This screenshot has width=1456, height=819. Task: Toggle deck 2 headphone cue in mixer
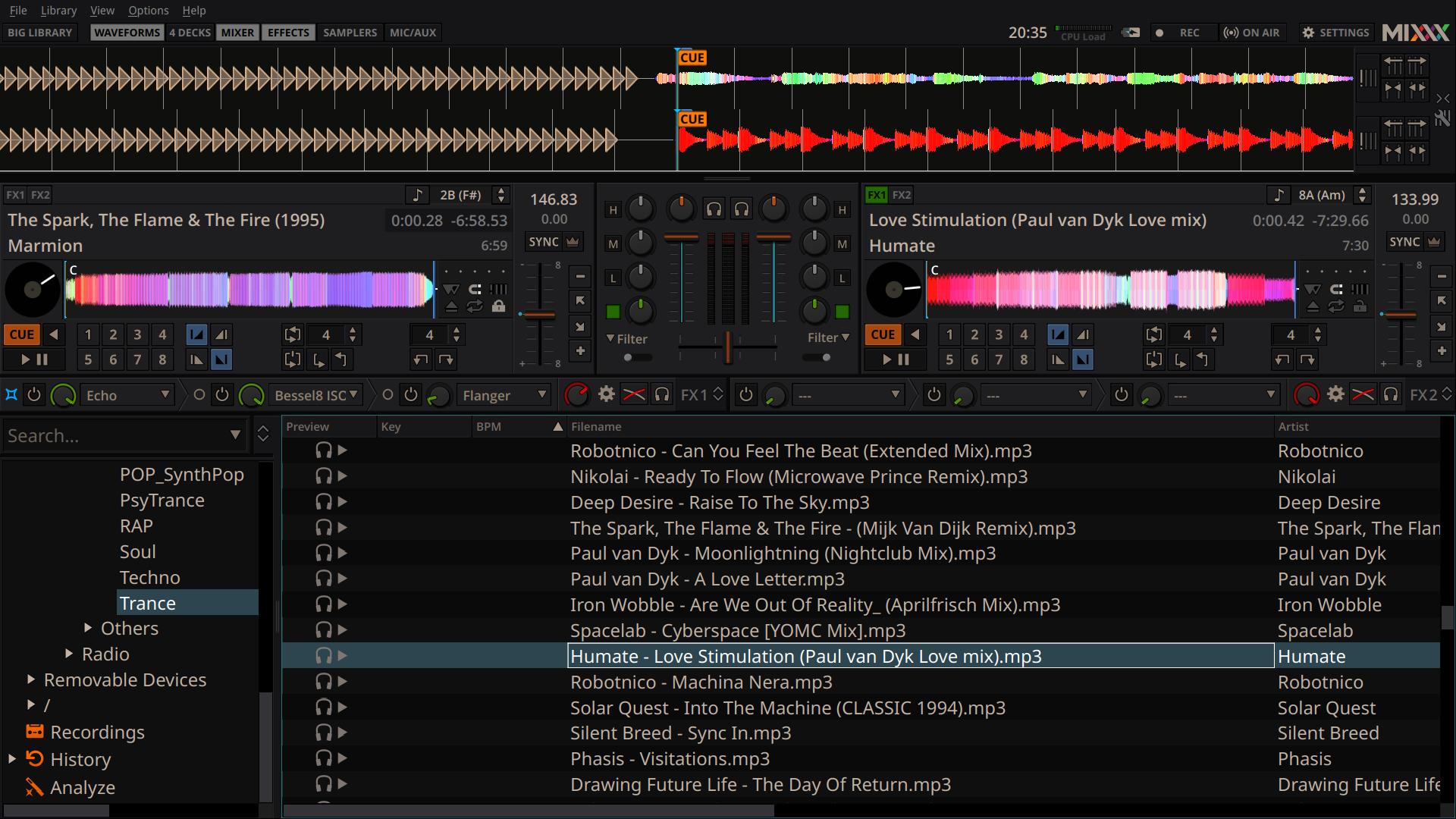pos(742,209)
